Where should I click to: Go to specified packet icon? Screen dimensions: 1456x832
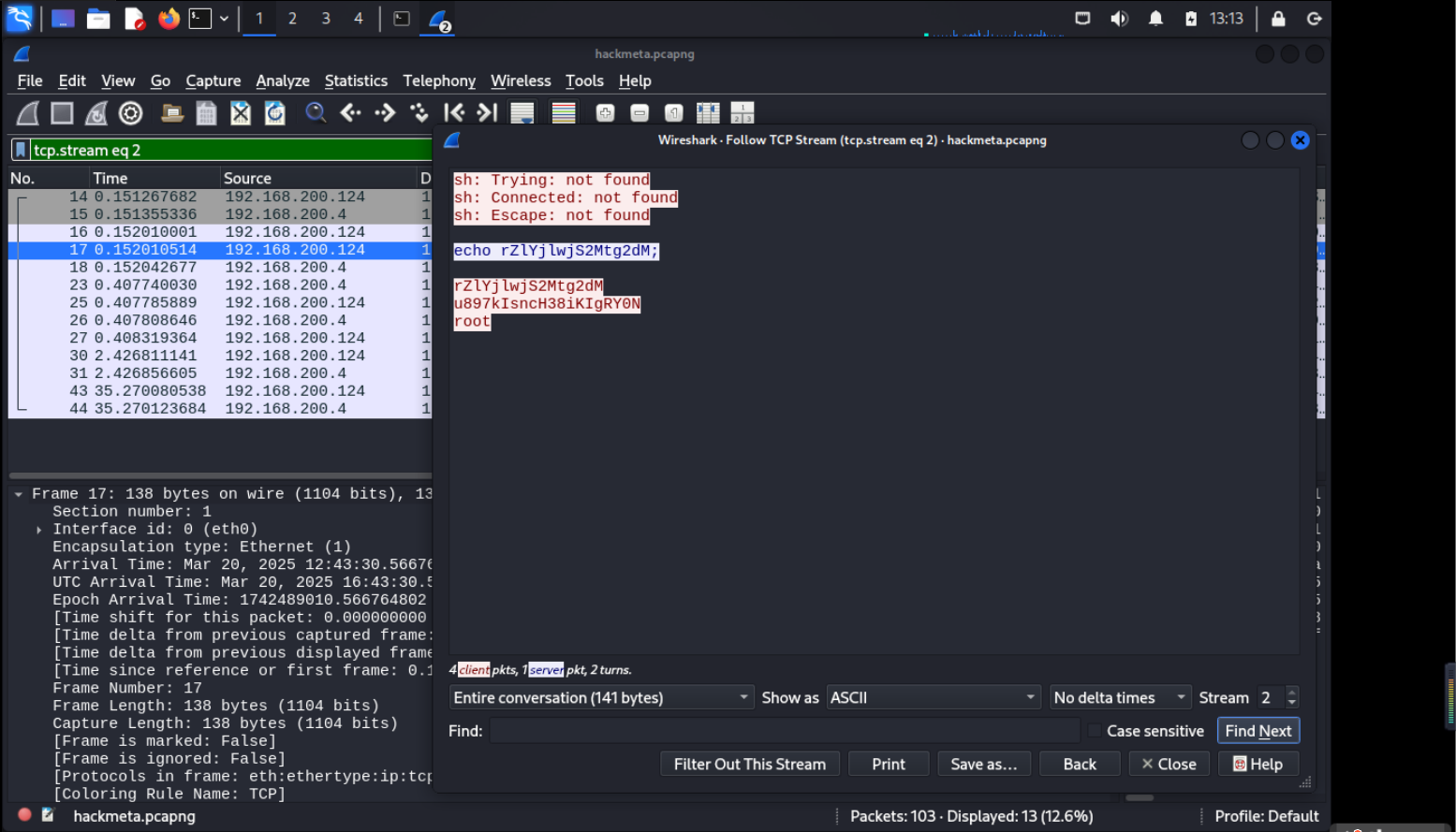pos(419,113)
